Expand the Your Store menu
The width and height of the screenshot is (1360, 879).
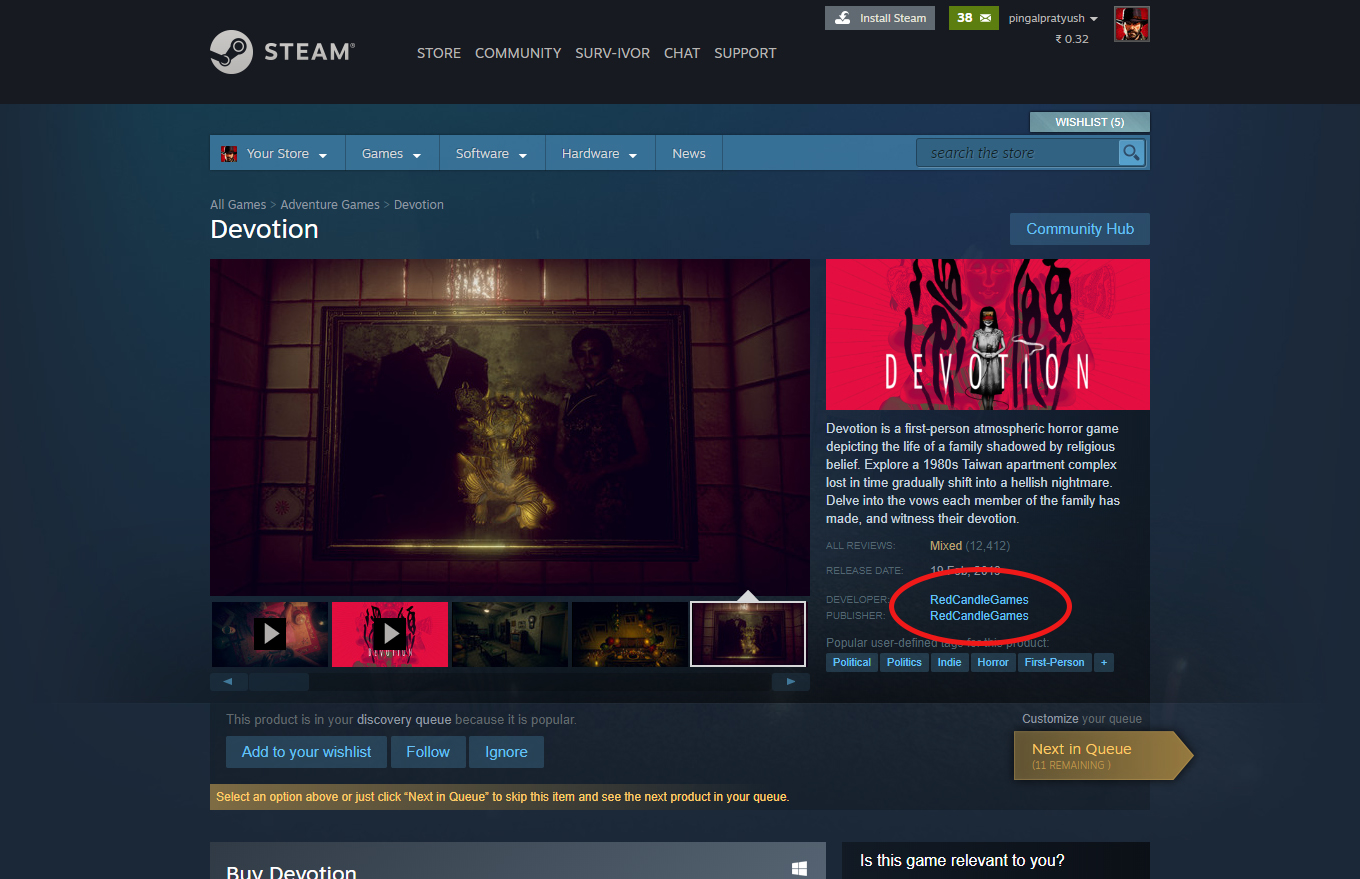[x=277, y=153]
